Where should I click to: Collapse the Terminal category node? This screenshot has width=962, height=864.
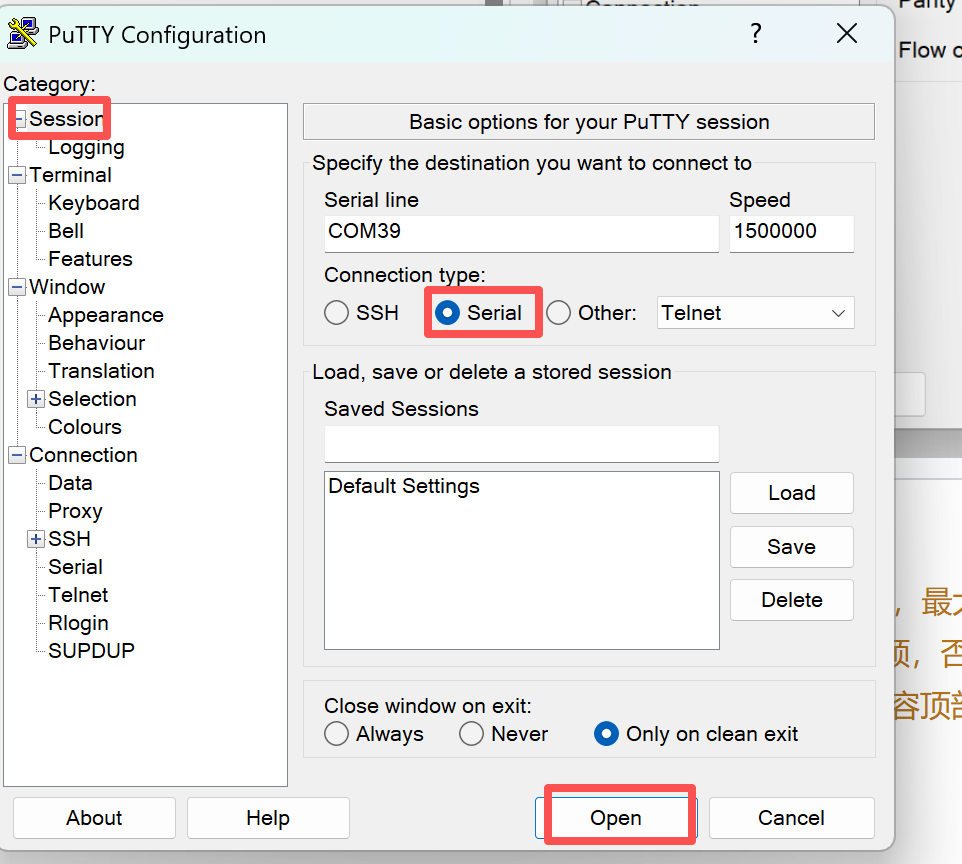click(17, 175)
